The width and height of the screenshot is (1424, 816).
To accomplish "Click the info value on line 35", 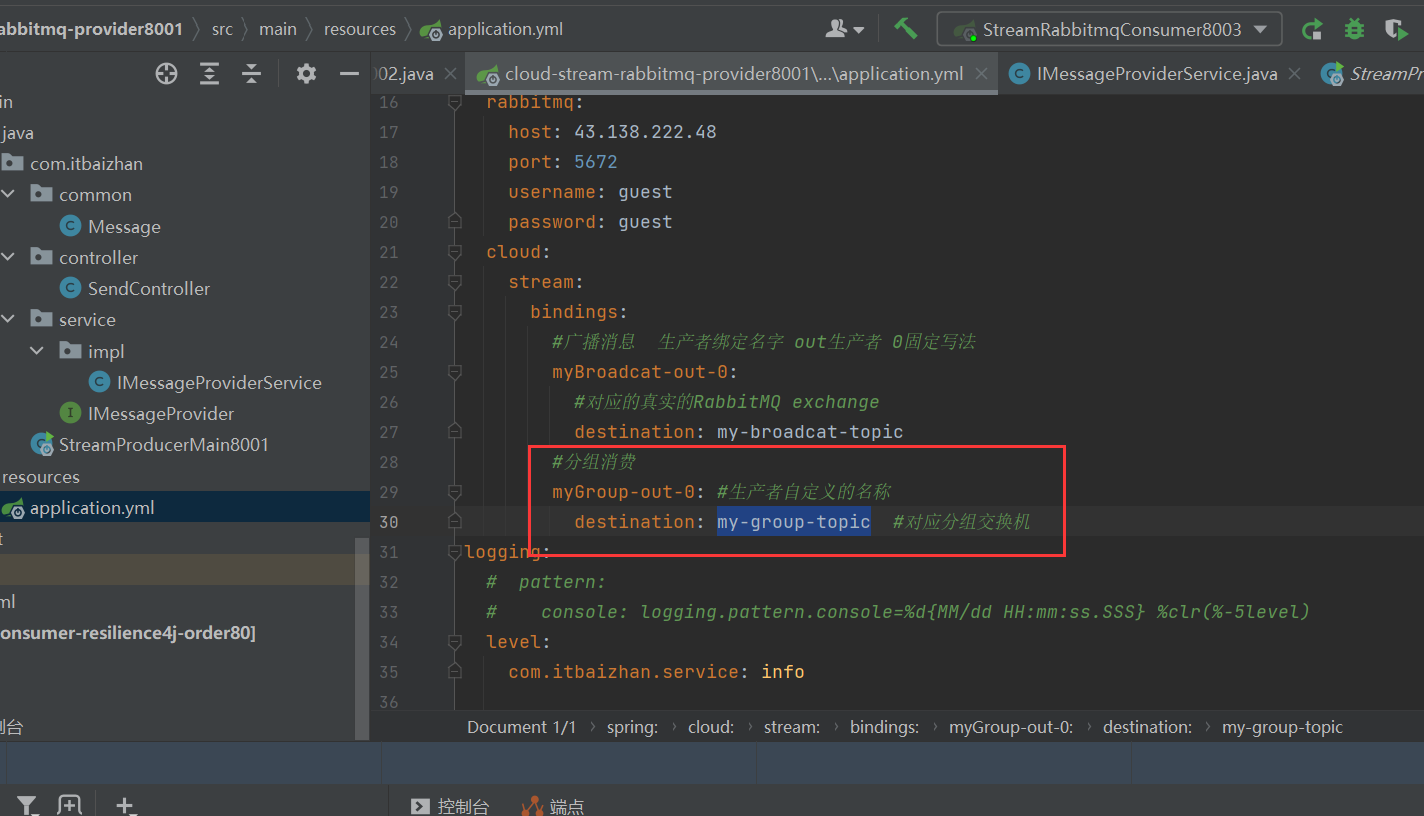I will tap(783, 672).
